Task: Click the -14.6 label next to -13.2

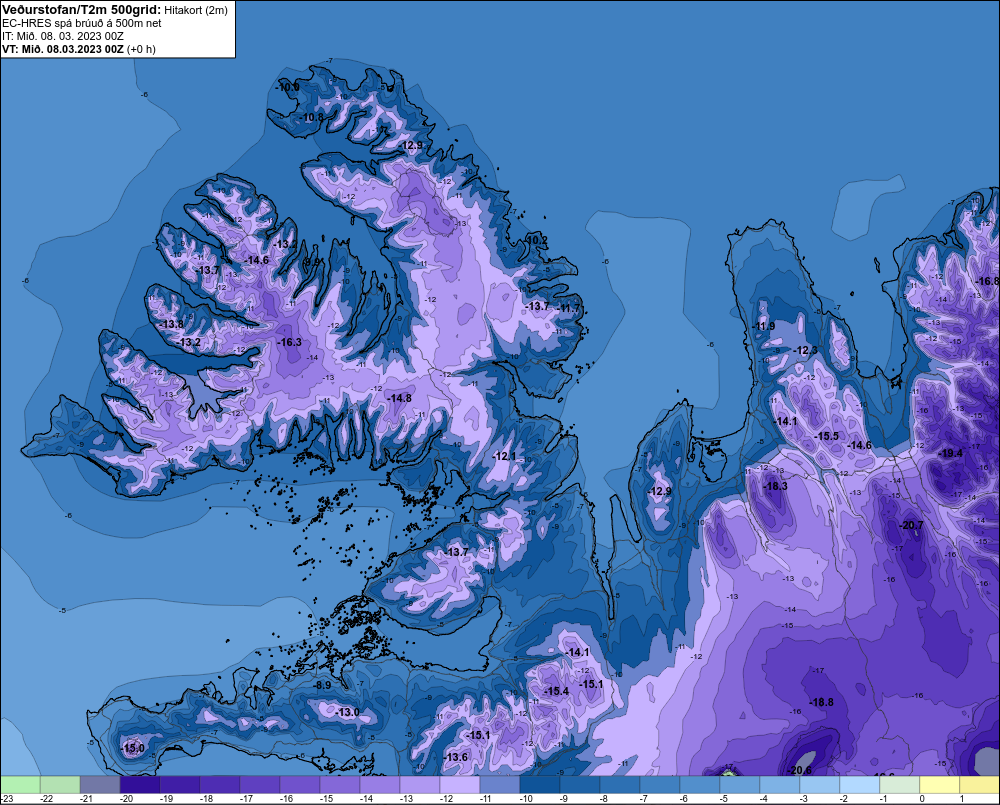Action: (256, 260)
